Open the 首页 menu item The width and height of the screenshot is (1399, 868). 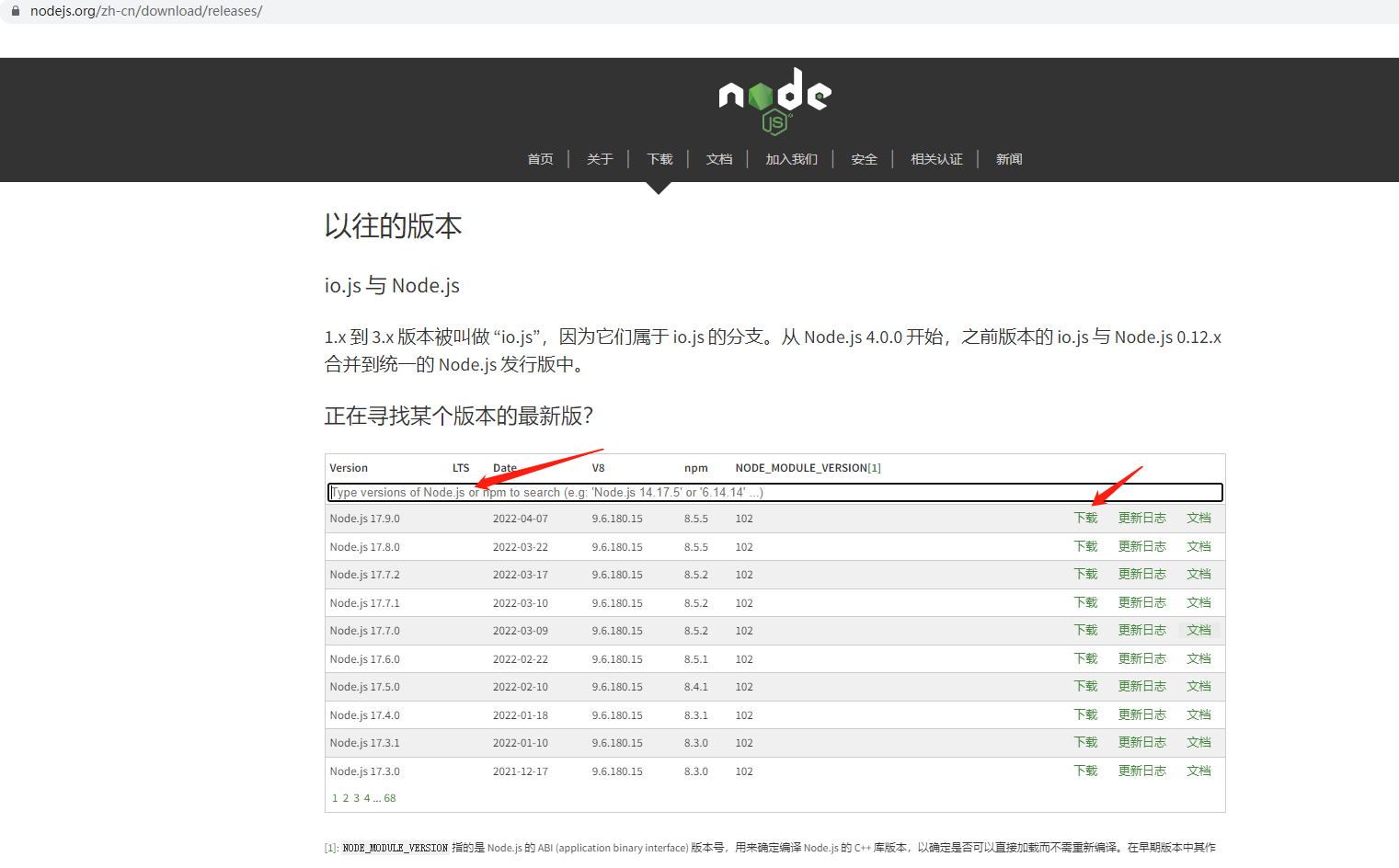click(x=540, y=158)
